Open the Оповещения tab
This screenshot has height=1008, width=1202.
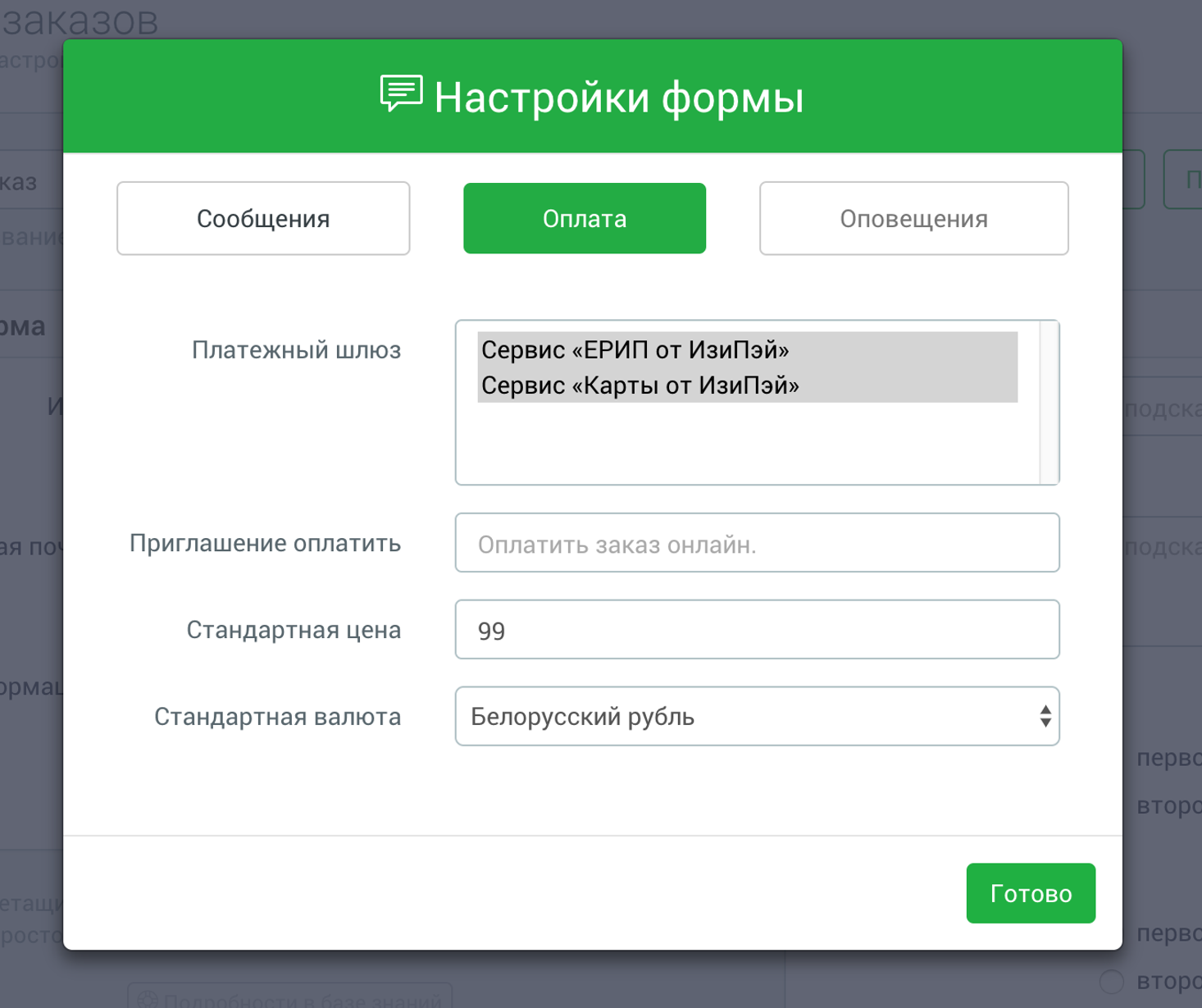[914, 218]
